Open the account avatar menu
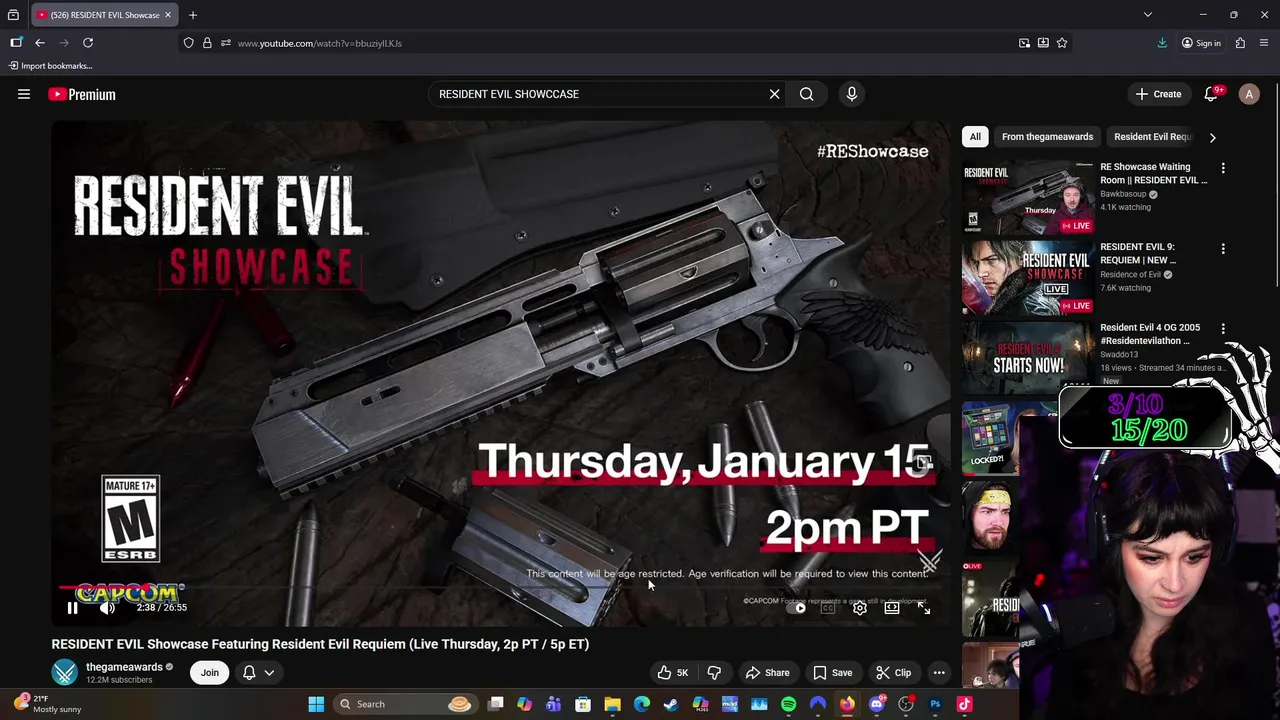This screenshot has width=1280, height=720. pos(1249,94)
